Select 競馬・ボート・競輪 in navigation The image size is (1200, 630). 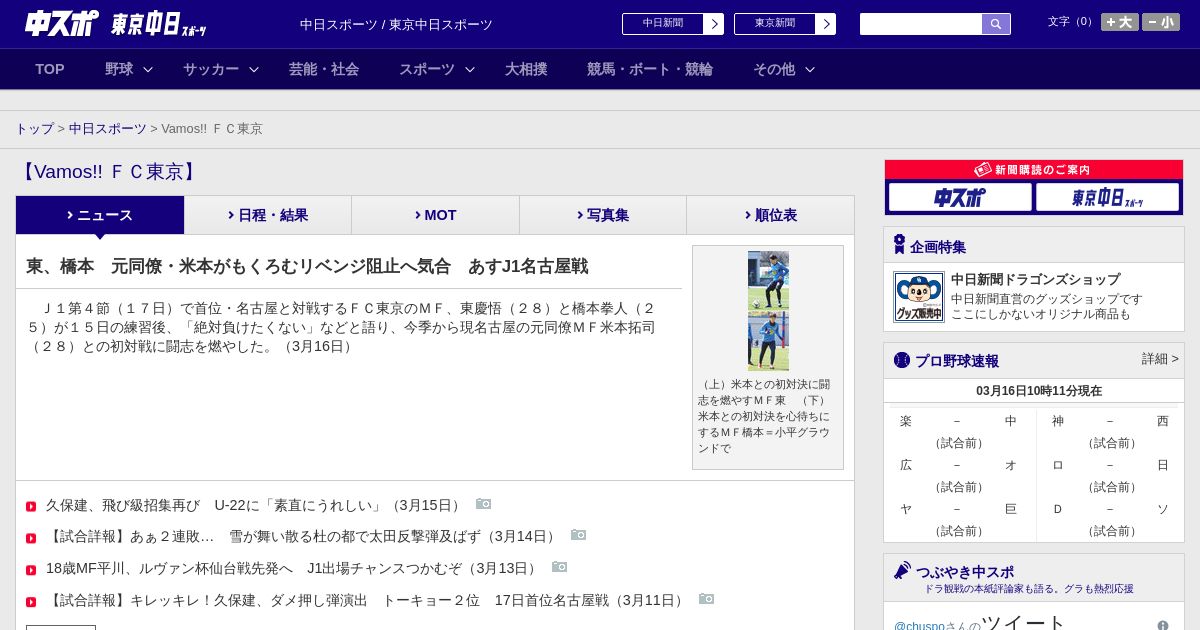650,69
